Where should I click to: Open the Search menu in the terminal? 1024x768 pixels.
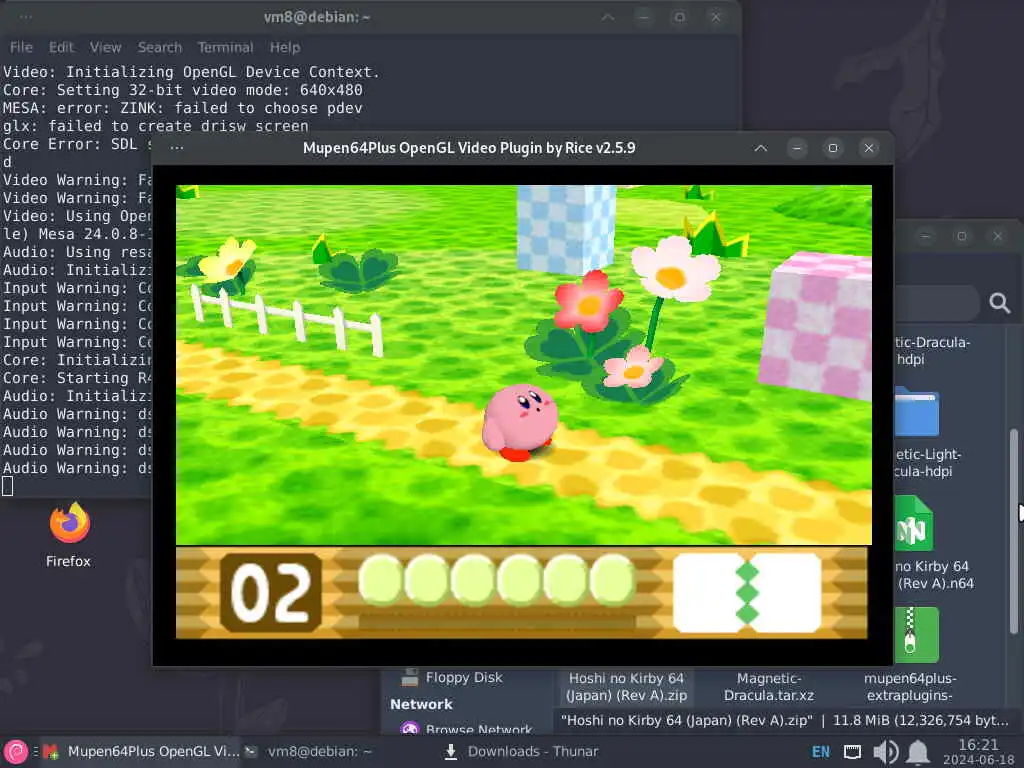click(159, 47)
